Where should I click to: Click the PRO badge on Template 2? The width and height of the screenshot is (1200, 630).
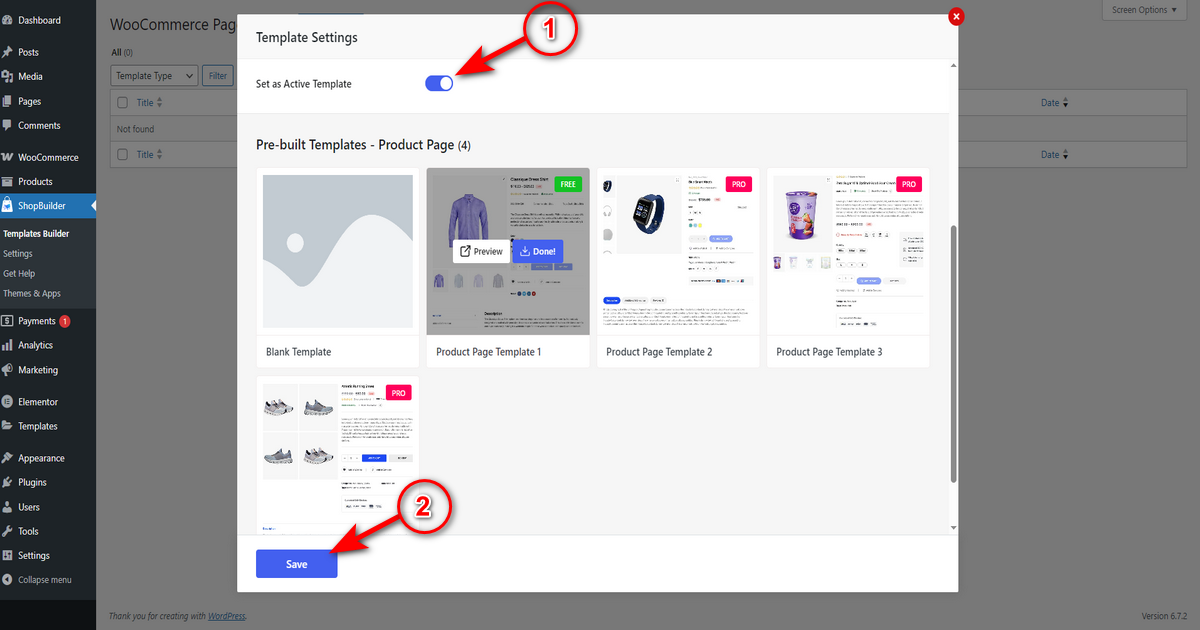[738, 184]
